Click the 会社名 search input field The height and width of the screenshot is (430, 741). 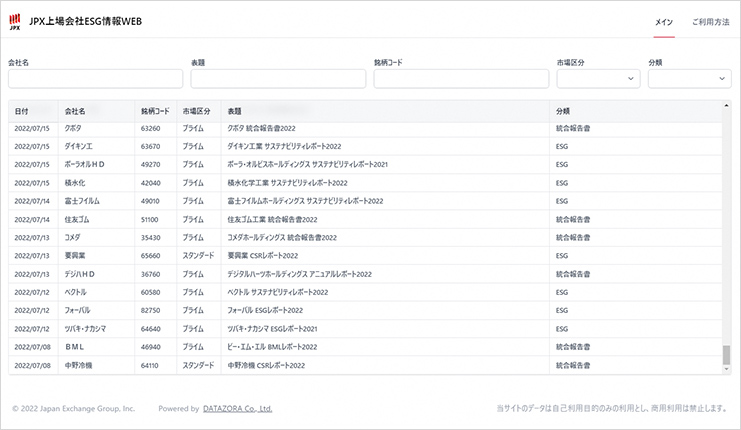click(x=95, y=79)
